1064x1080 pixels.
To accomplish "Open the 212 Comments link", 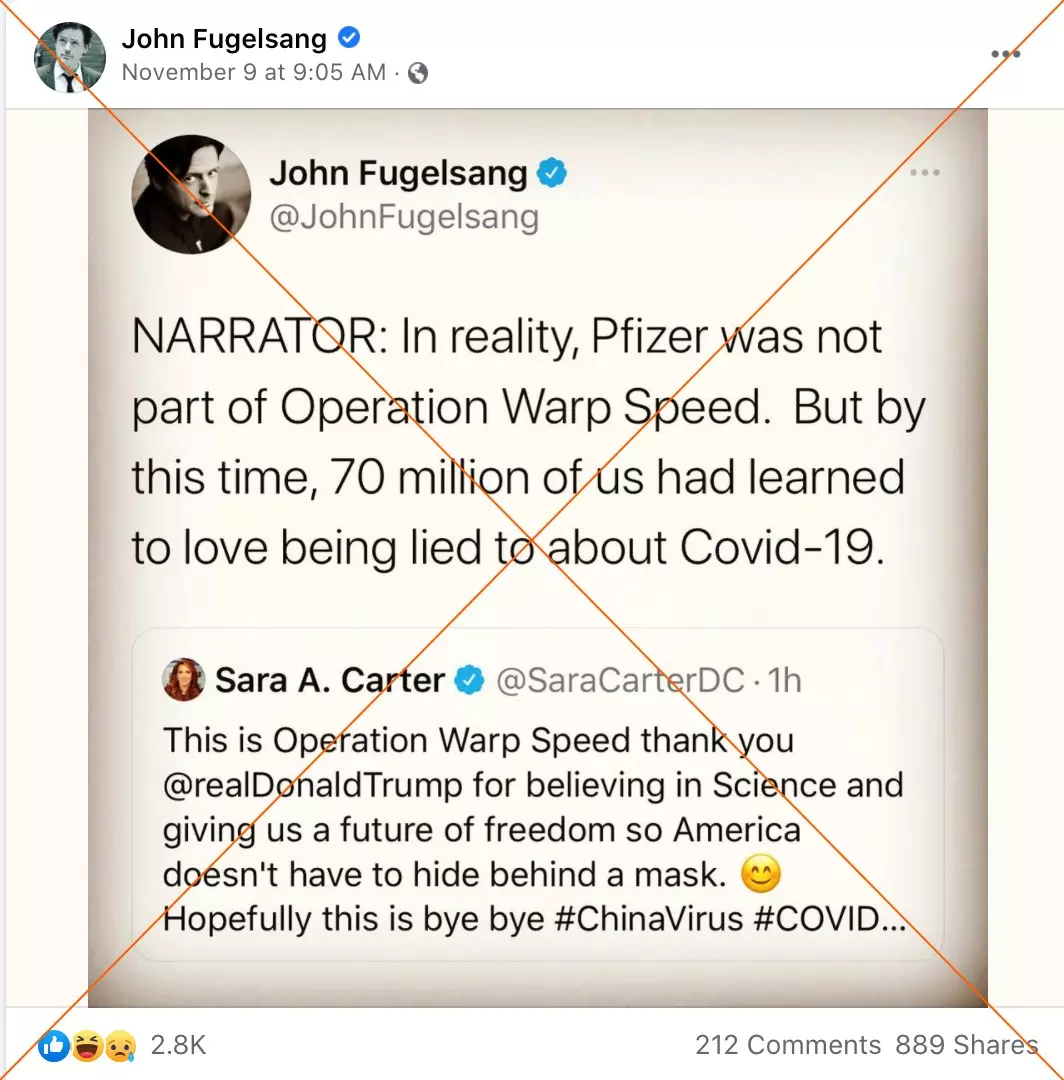I will click(788, 1046).
